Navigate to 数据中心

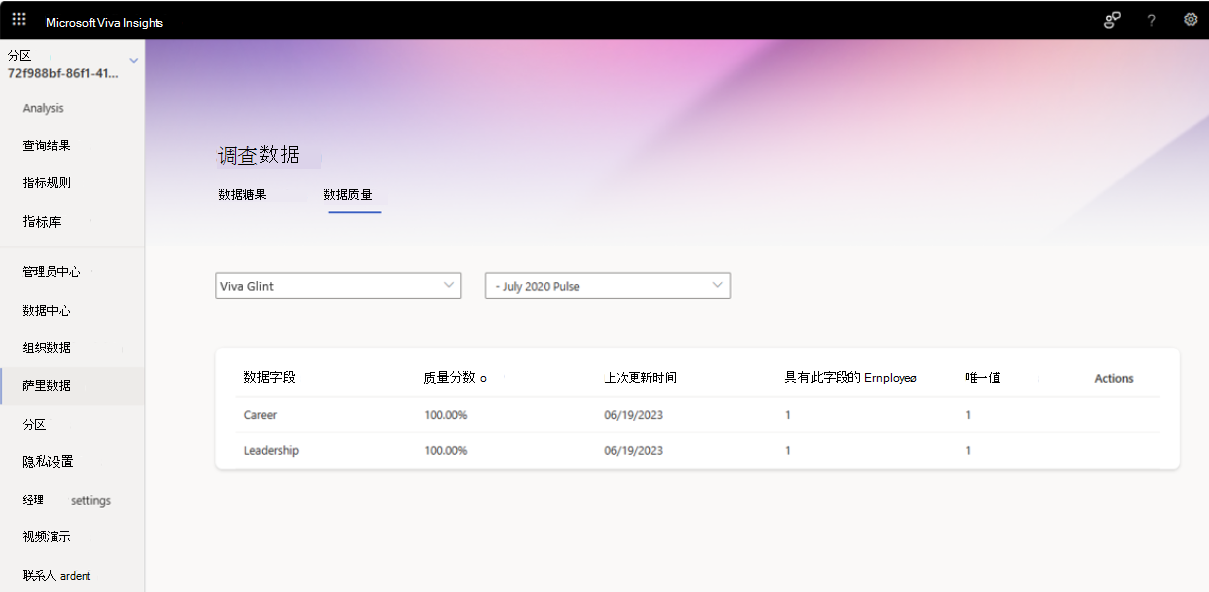coord(44,310)
